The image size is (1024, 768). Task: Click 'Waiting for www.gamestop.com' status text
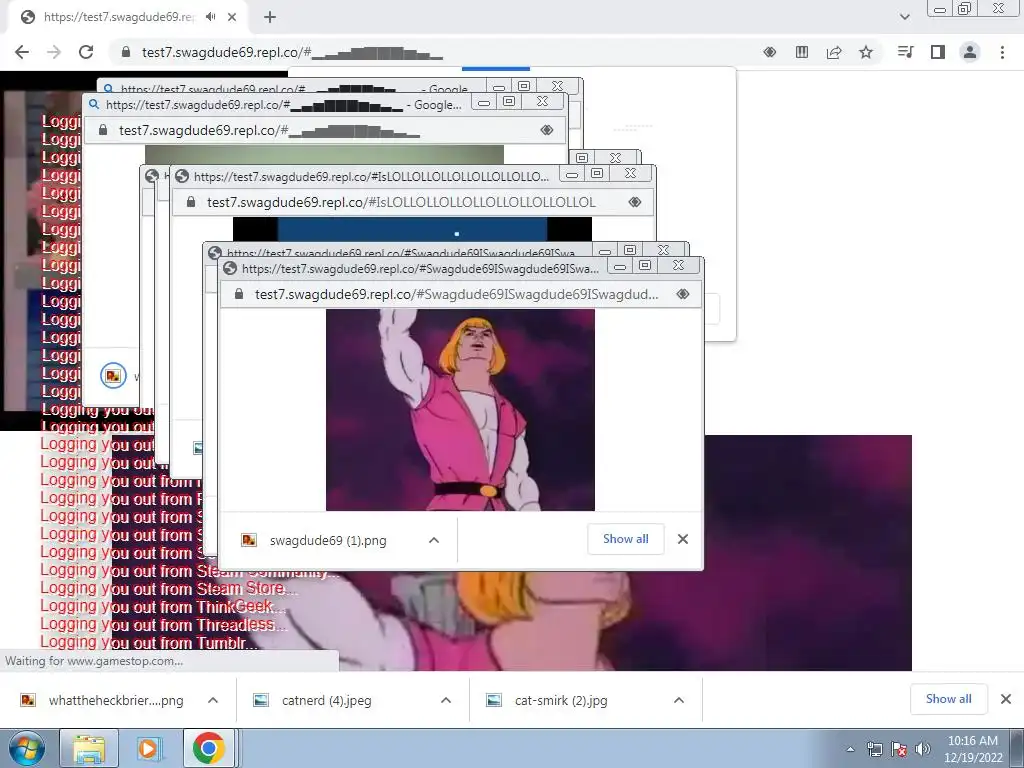94,661
